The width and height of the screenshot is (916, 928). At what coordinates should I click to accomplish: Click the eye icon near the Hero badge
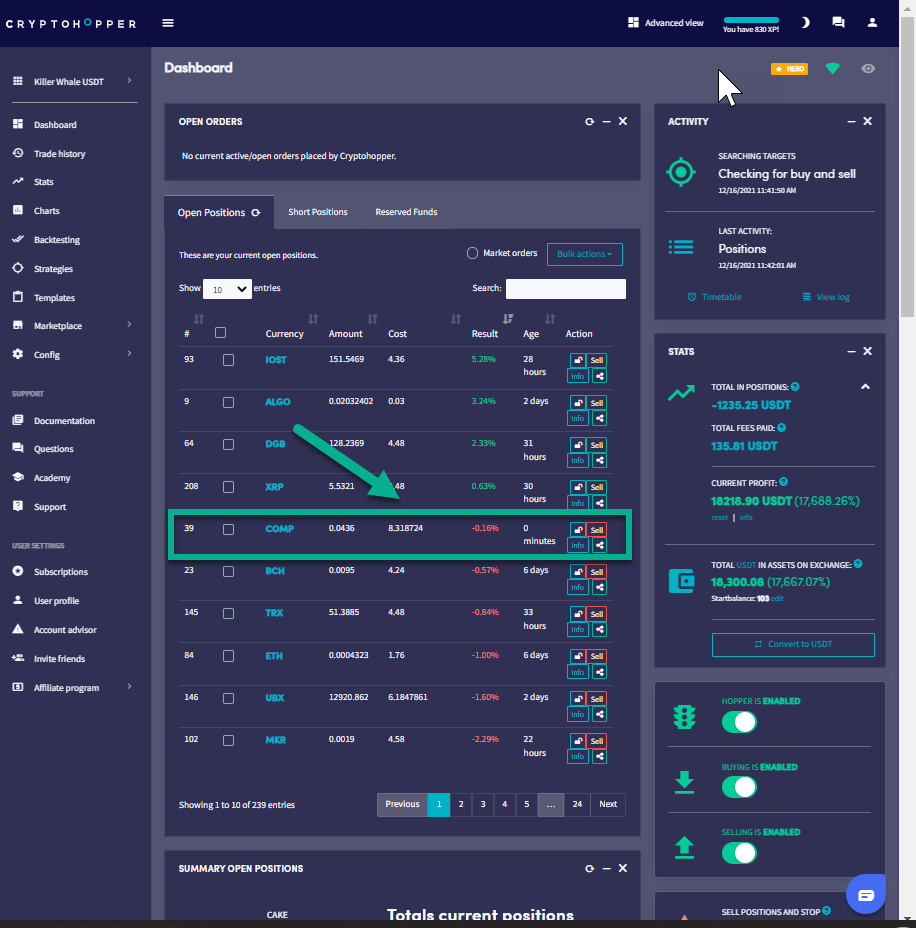tap(868, 69)
